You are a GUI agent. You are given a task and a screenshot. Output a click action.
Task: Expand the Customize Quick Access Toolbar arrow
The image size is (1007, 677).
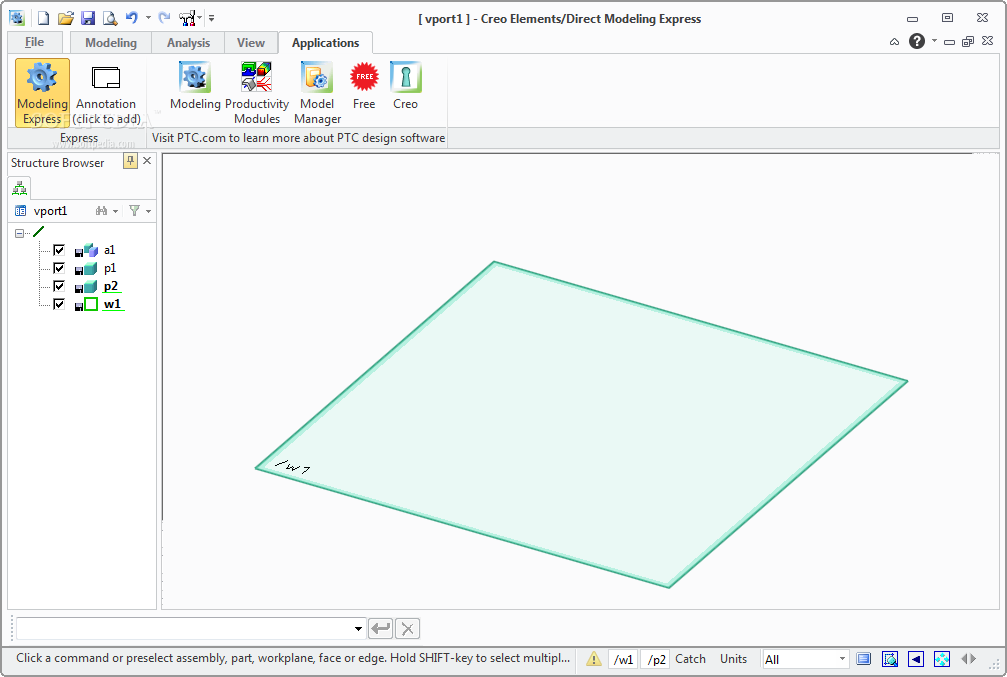click(x=212, y=18)
